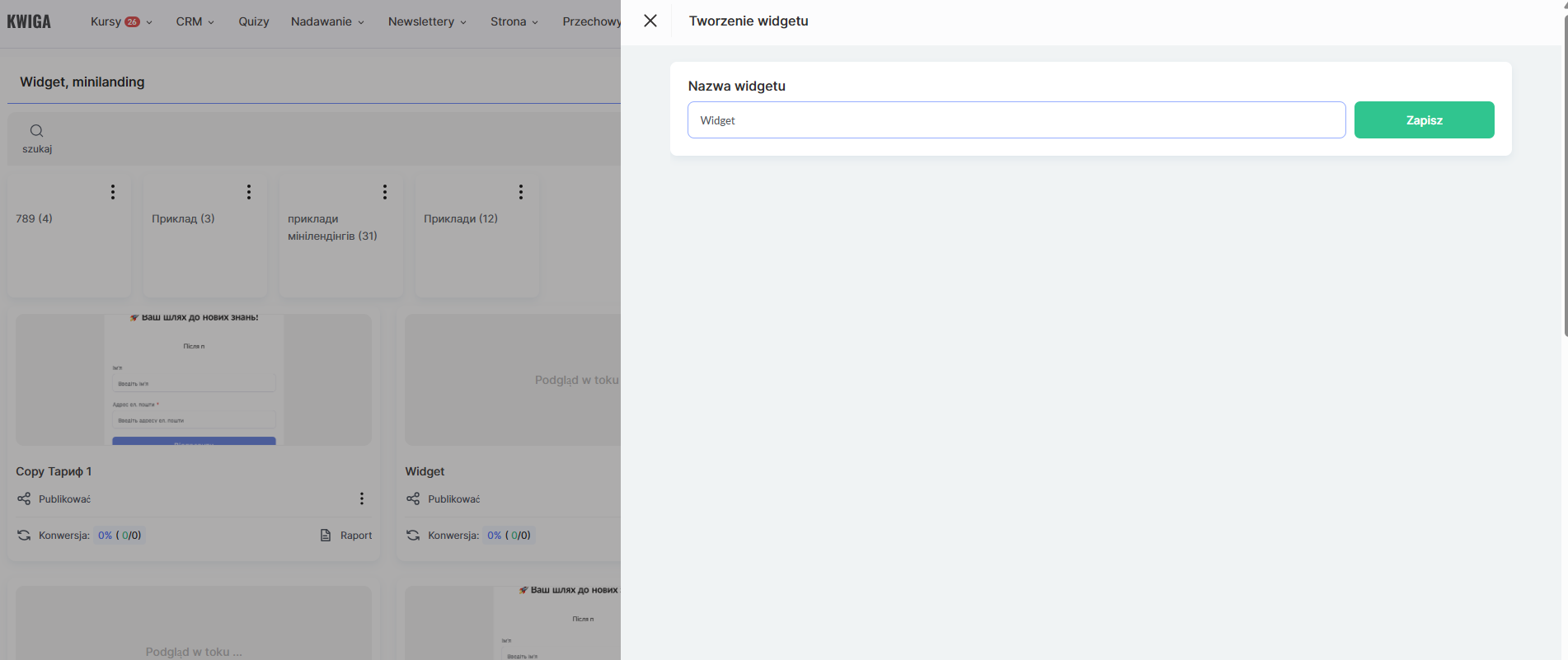
Task: Expand the CRM dropdown menu
Action: pos(195,21)
